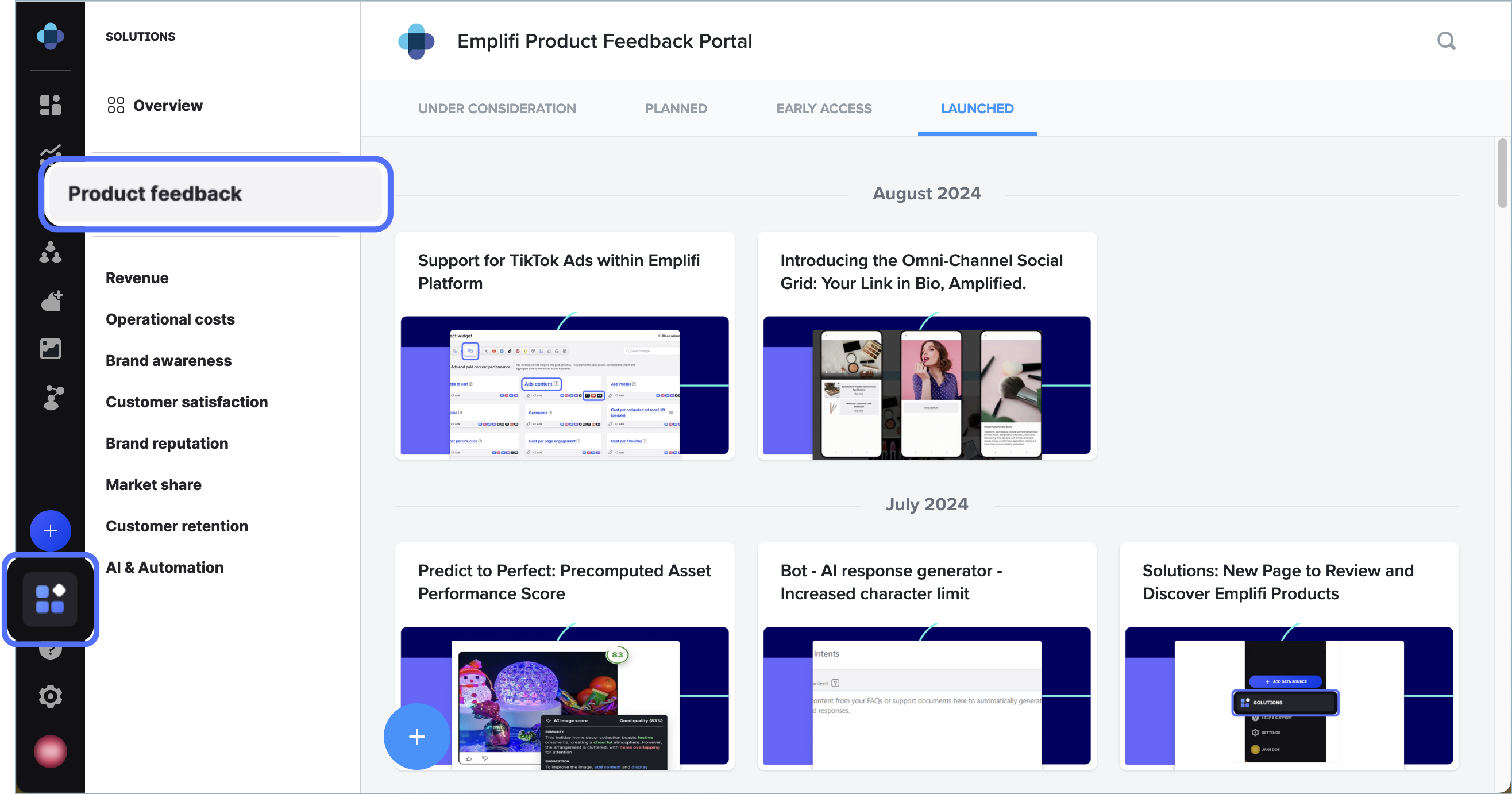This screenshot has height=794, width=1512.
Task: Switch to the UNDER CONSIDERATION tab
Action: (x=497, y=108)
